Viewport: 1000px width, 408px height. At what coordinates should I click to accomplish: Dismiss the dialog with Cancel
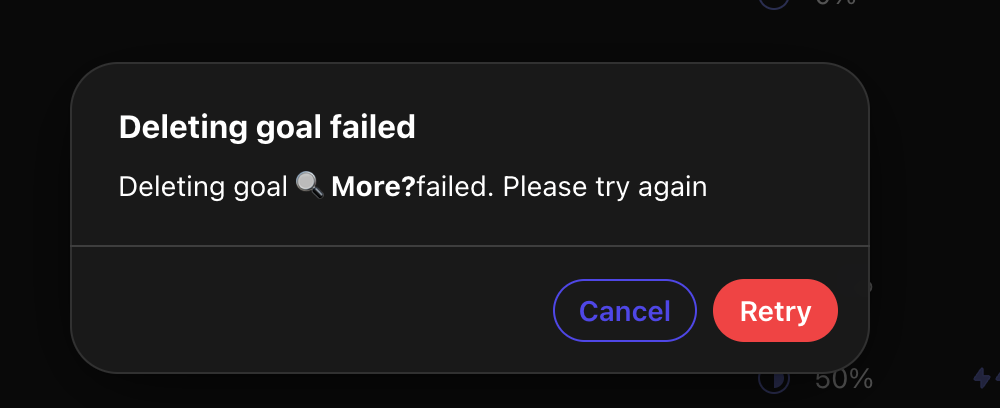point(624,310)
